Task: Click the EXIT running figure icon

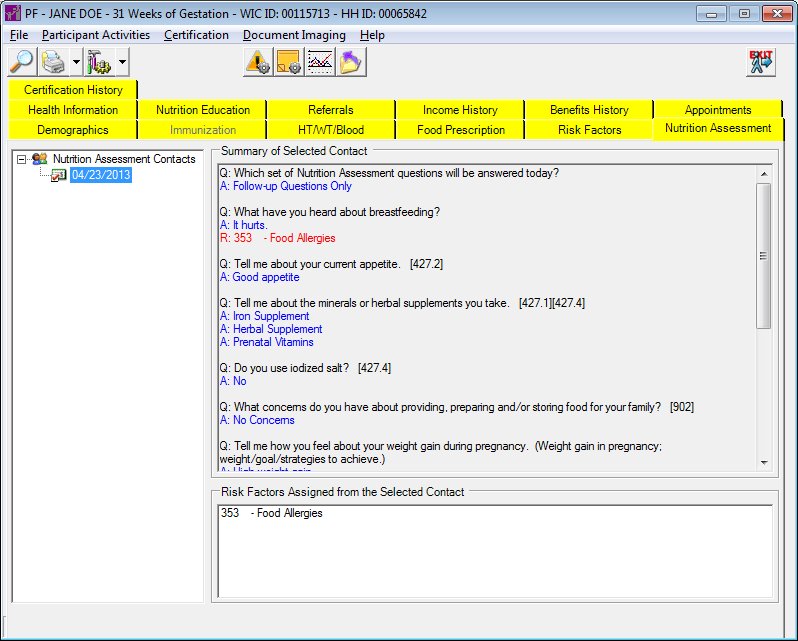Action: click(x=761, y=62)
